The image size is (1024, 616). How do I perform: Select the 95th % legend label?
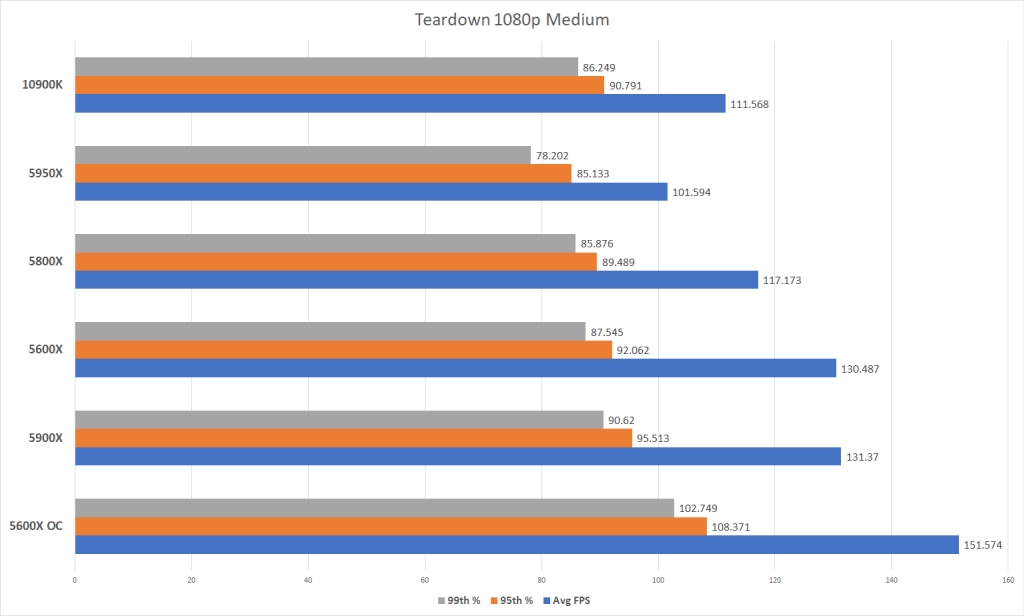(517, 601)
